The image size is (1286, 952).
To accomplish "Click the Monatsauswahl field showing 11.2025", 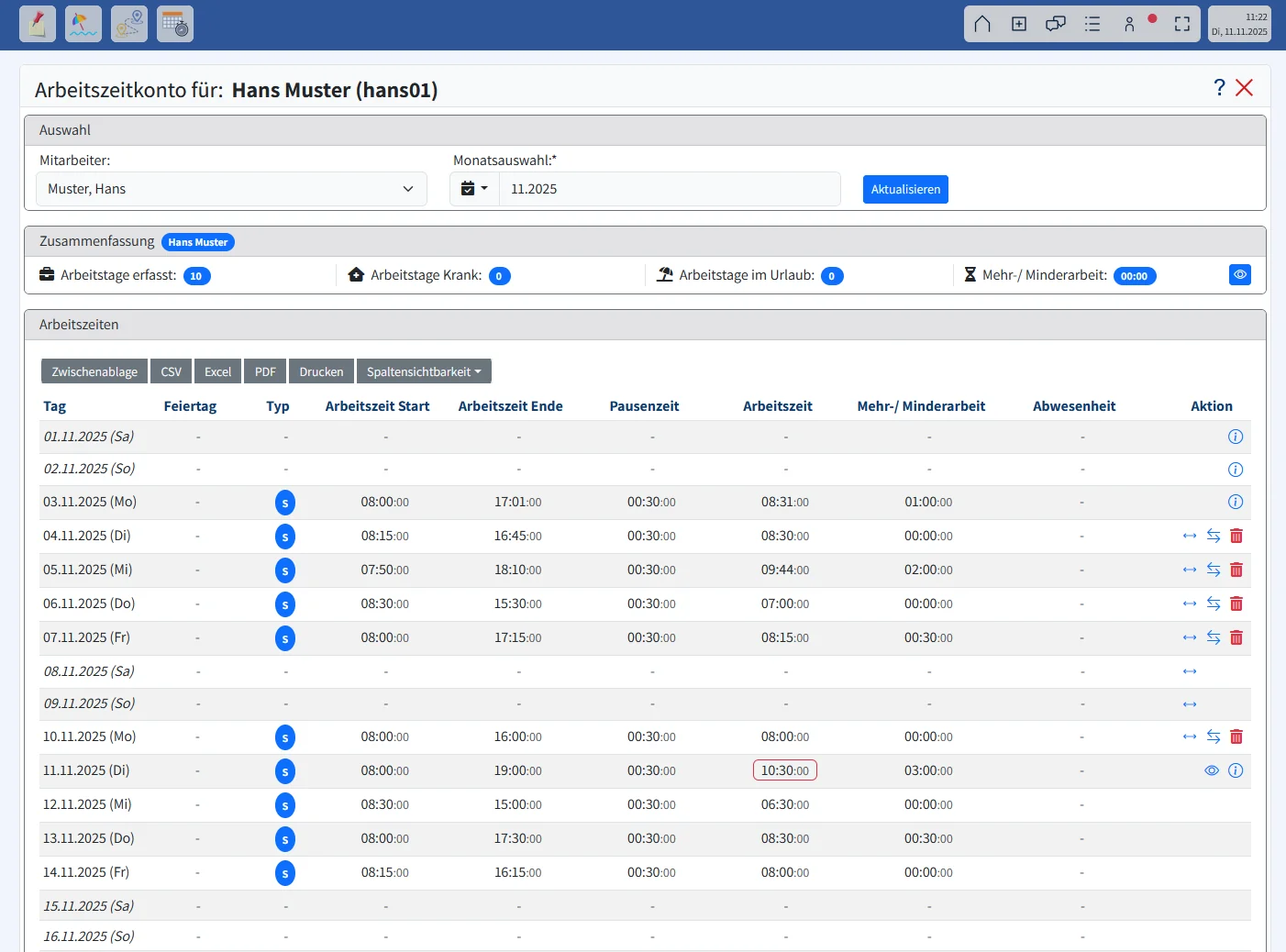I will 669,189.
